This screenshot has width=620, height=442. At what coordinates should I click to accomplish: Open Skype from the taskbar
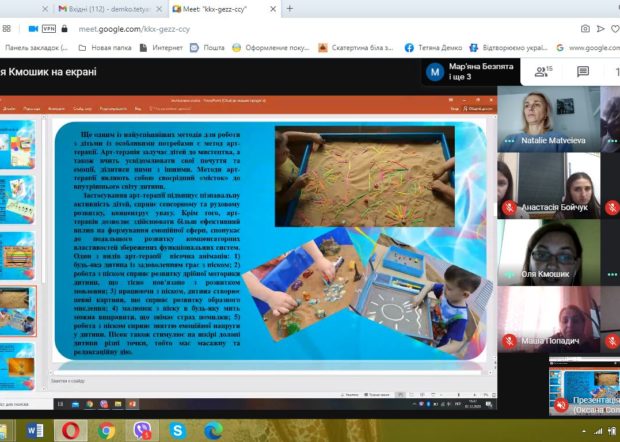178,431
